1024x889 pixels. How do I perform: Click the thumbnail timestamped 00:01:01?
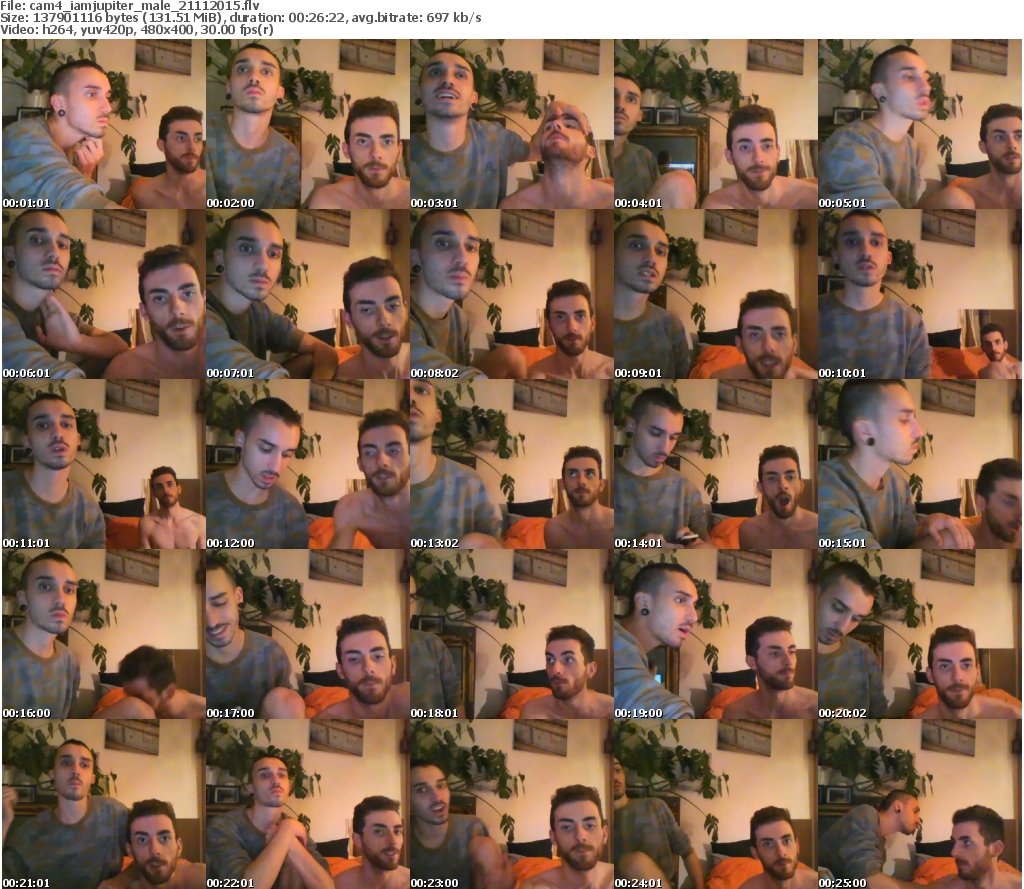pyautogui.click(x=103, y=124)
